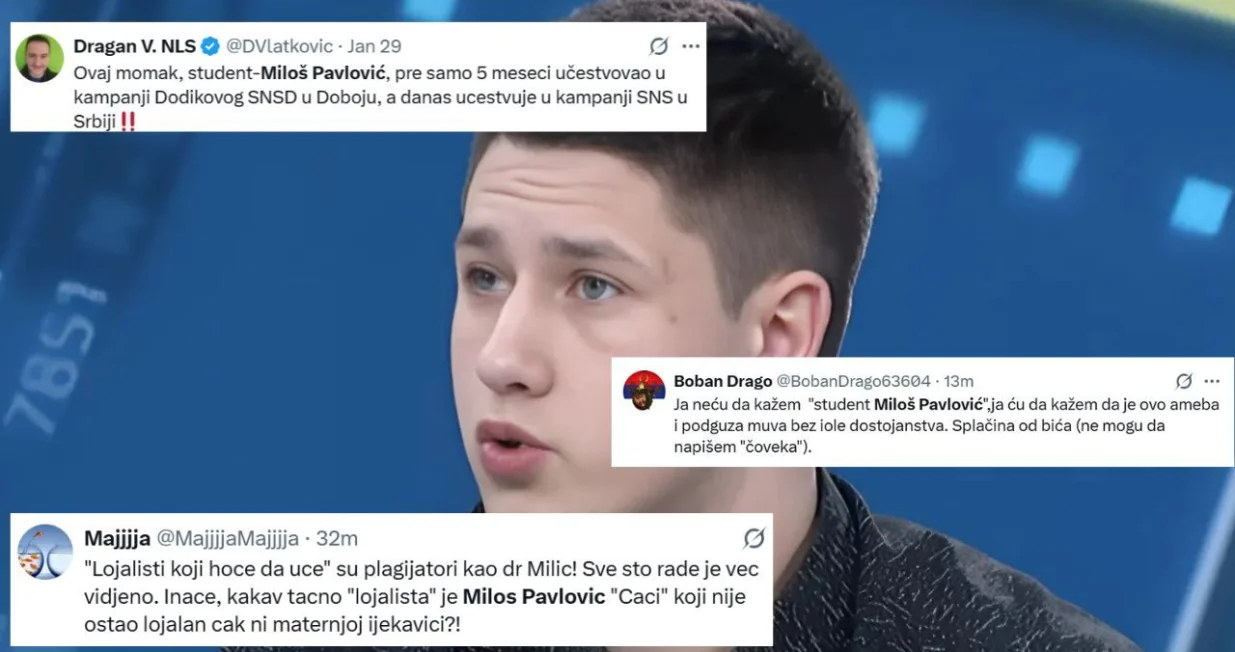Click the red double exclamation emoji
1235x652 pixels.
click(128, 122)
